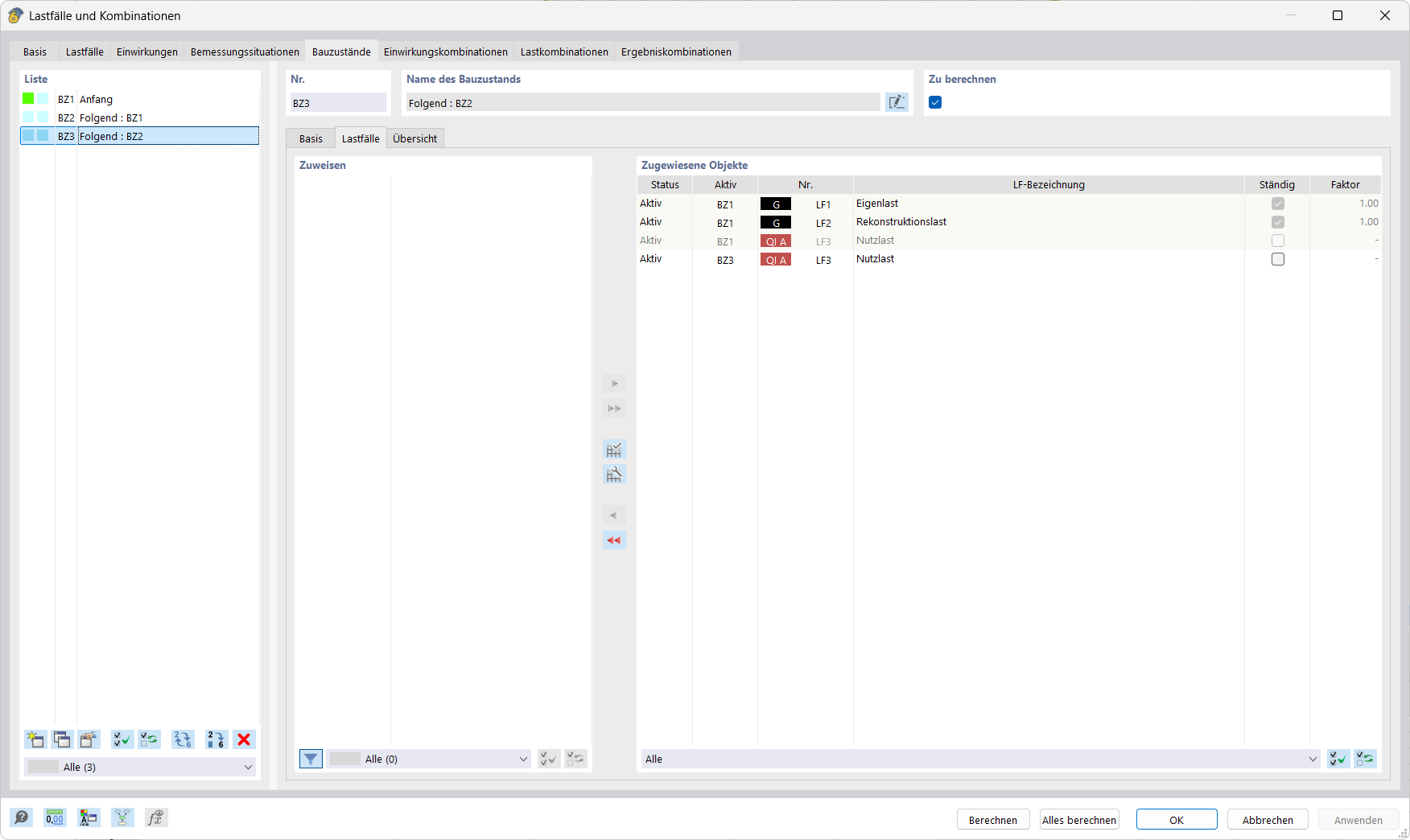
Task: Uncheck Ständig for LF1 Eigenlast
Action: click(x=1277, y=204)
